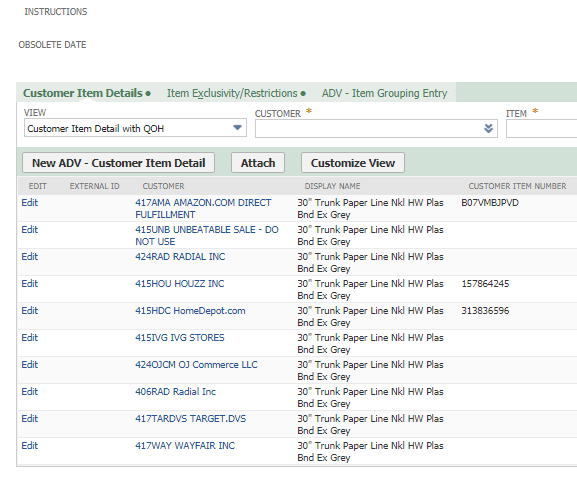Viewport: 577px width, 488px height.
Task: Click Edit for Target.DVS row
Action: 29,418
